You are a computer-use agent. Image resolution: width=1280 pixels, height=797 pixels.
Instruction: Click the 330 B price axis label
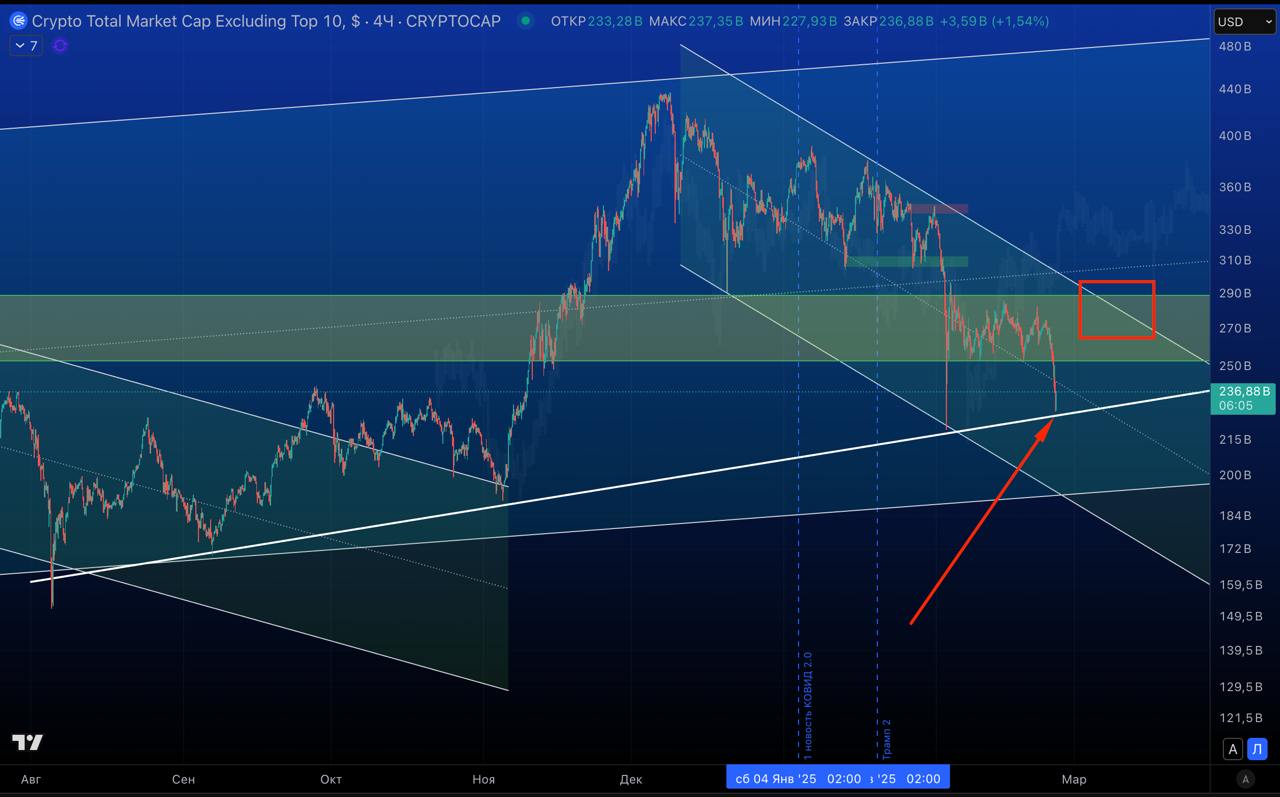click(1235, 229)
